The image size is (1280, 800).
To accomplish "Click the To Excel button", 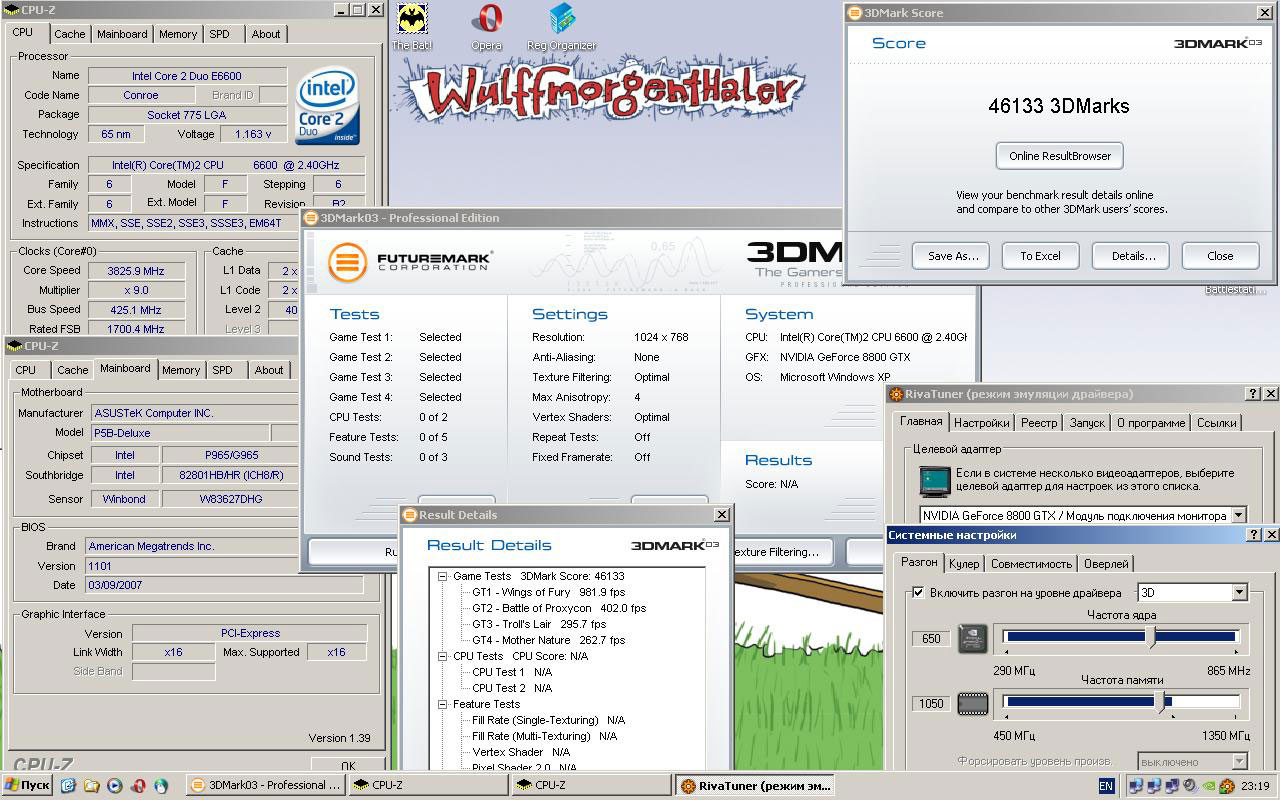I will click(x=1040, y=256).
